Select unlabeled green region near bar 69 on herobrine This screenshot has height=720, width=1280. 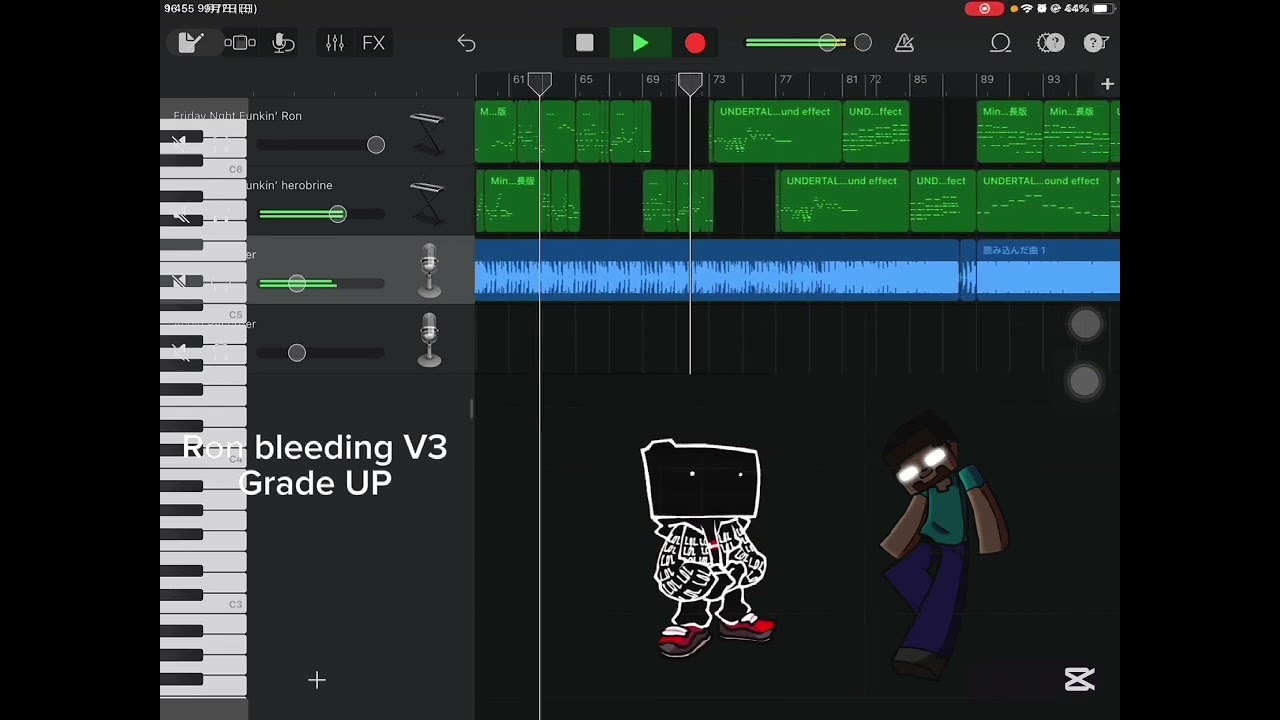tap(656, 202)
